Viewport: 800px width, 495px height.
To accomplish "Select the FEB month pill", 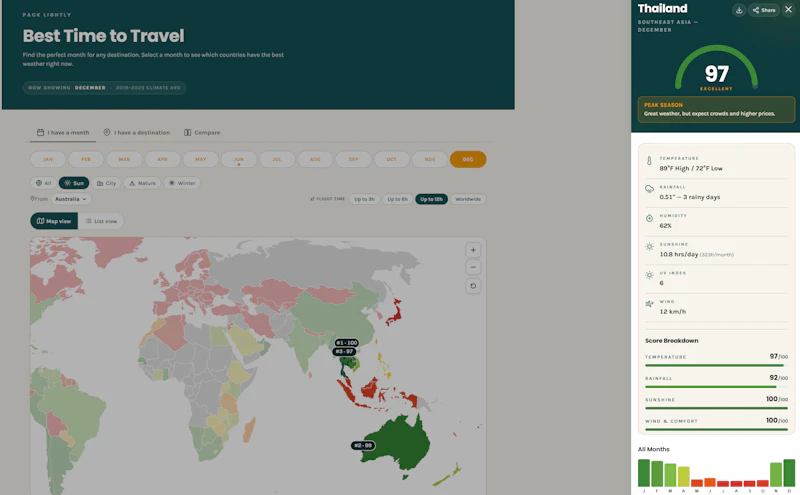I will tap(86, 159).
